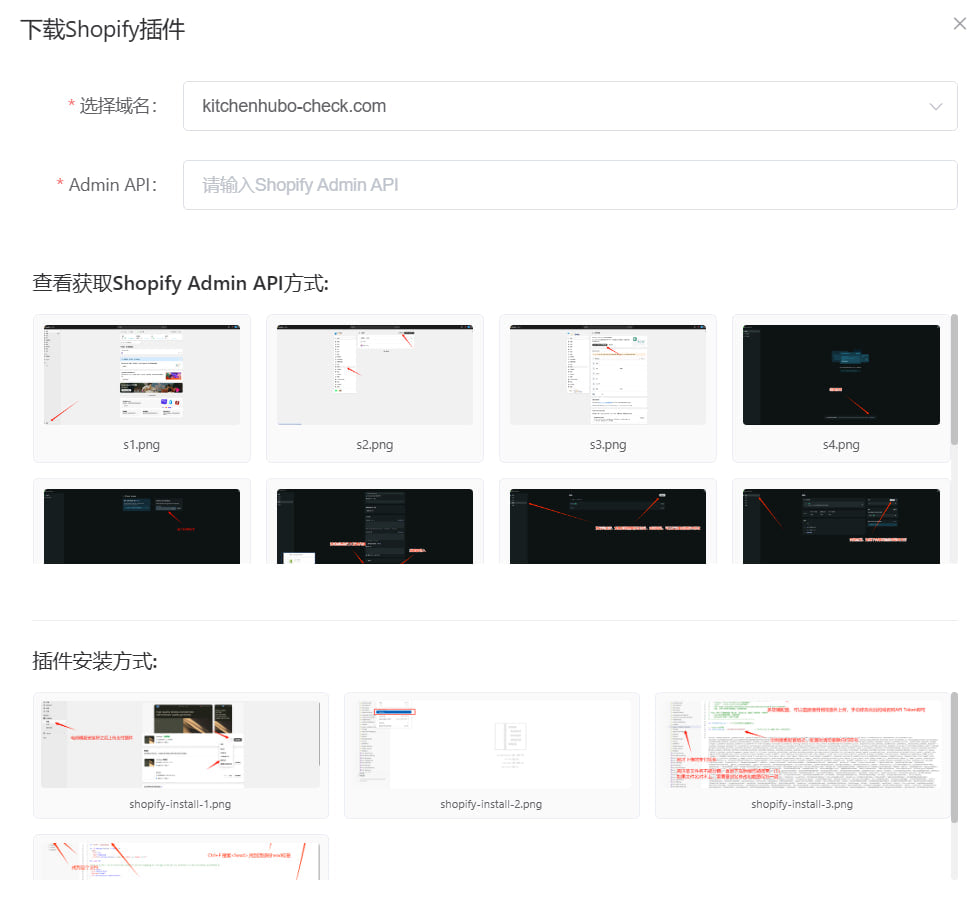Click the s2.png file name label
The height and width of the screenshot is (914, 977).
coord(374,445)
